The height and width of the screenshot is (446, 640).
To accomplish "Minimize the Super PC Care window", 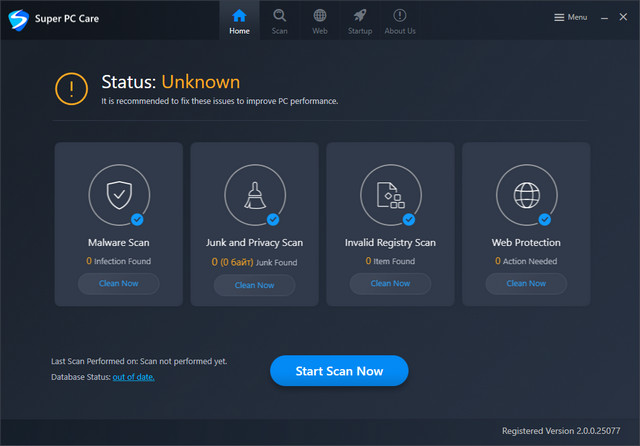I will pos(604,18).
